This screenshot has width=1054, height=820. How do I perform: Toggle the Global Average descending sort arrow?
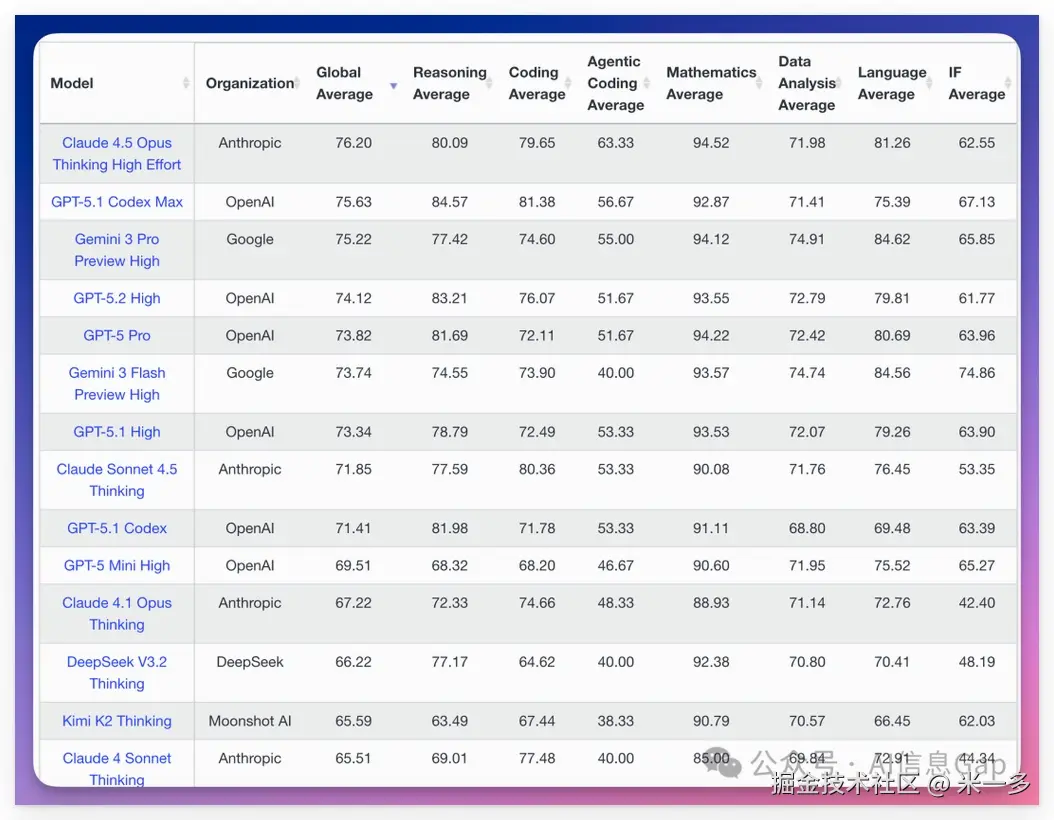(x=394, y=85)
